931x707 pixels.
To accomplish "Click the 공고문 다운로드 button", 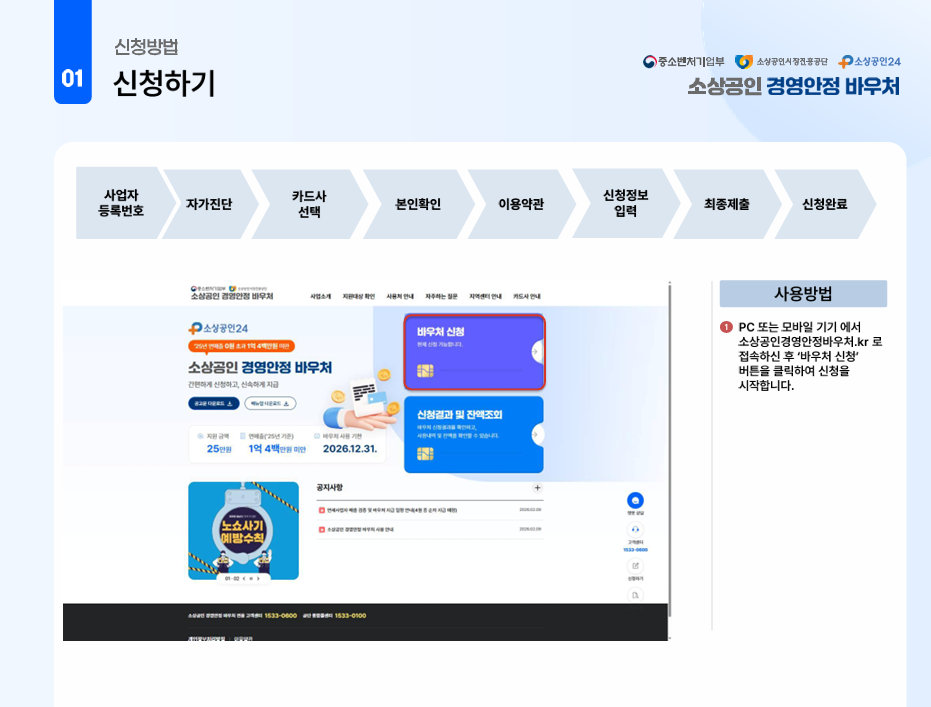I will coord(214,404).
